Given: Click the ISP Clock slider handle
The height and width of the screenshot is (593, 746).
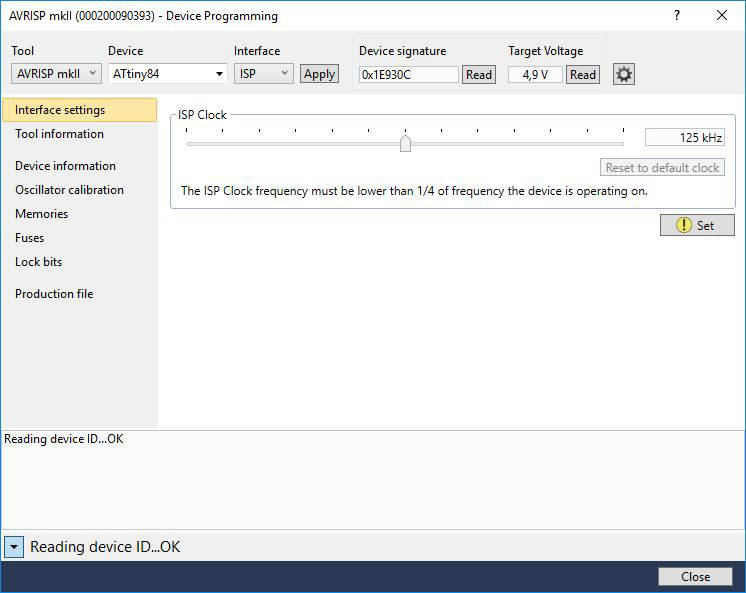Looking at the screenshot, I should 405,144.
